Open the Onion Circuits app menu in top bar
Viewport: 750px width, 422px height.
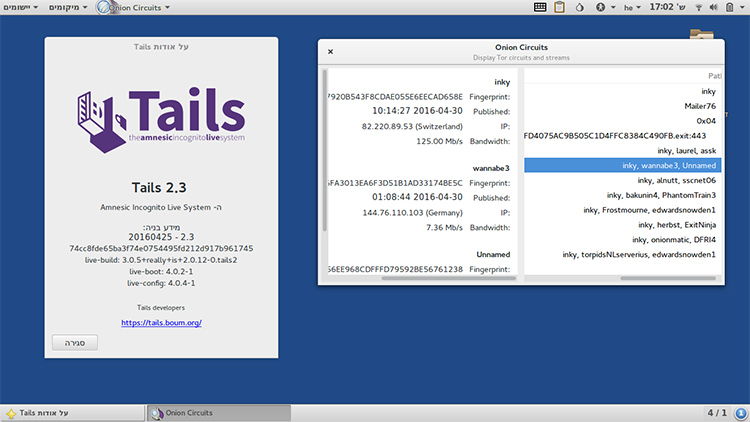(x=139, y=8)
